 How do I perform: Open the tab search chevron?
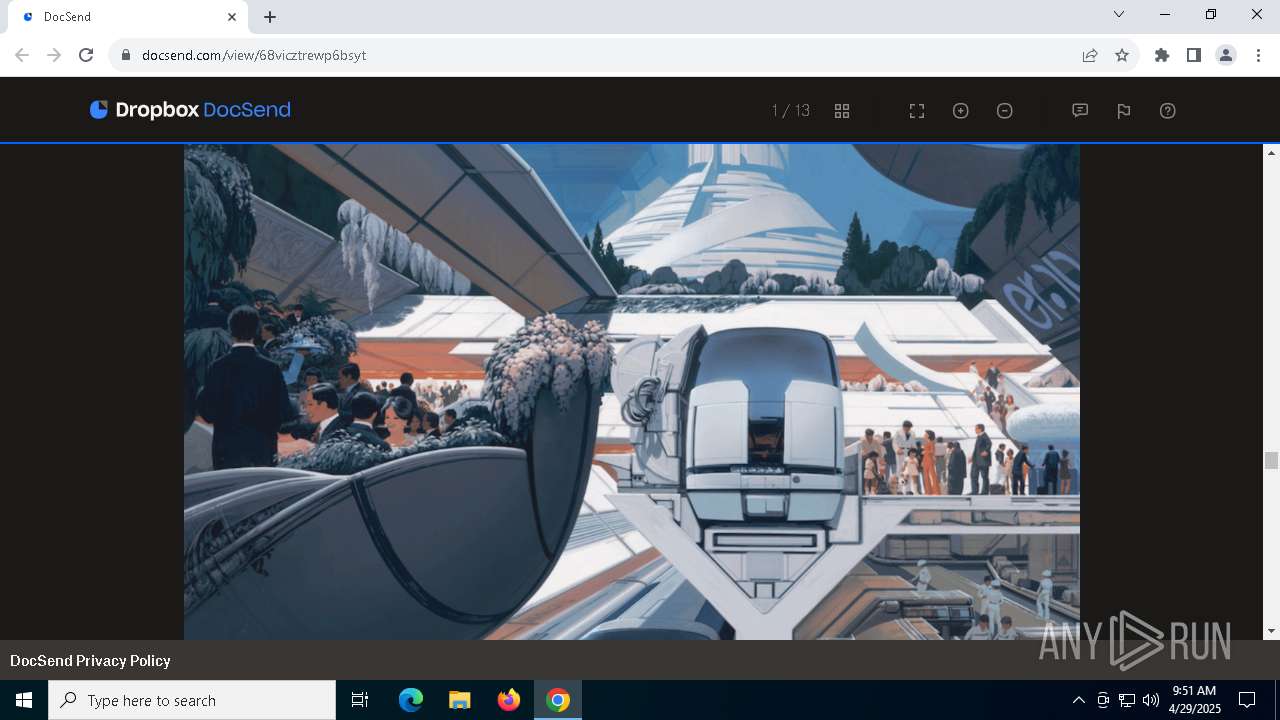tap(1119, 15)
